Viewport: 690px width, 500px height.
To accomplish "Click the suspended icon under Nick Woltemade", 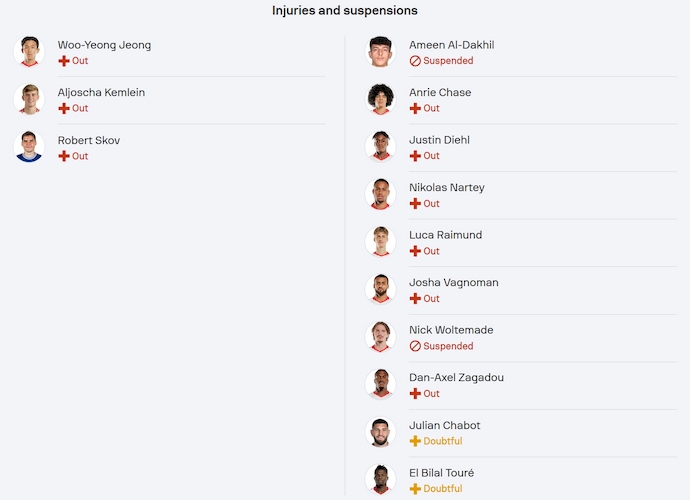I will click(415, 346).
